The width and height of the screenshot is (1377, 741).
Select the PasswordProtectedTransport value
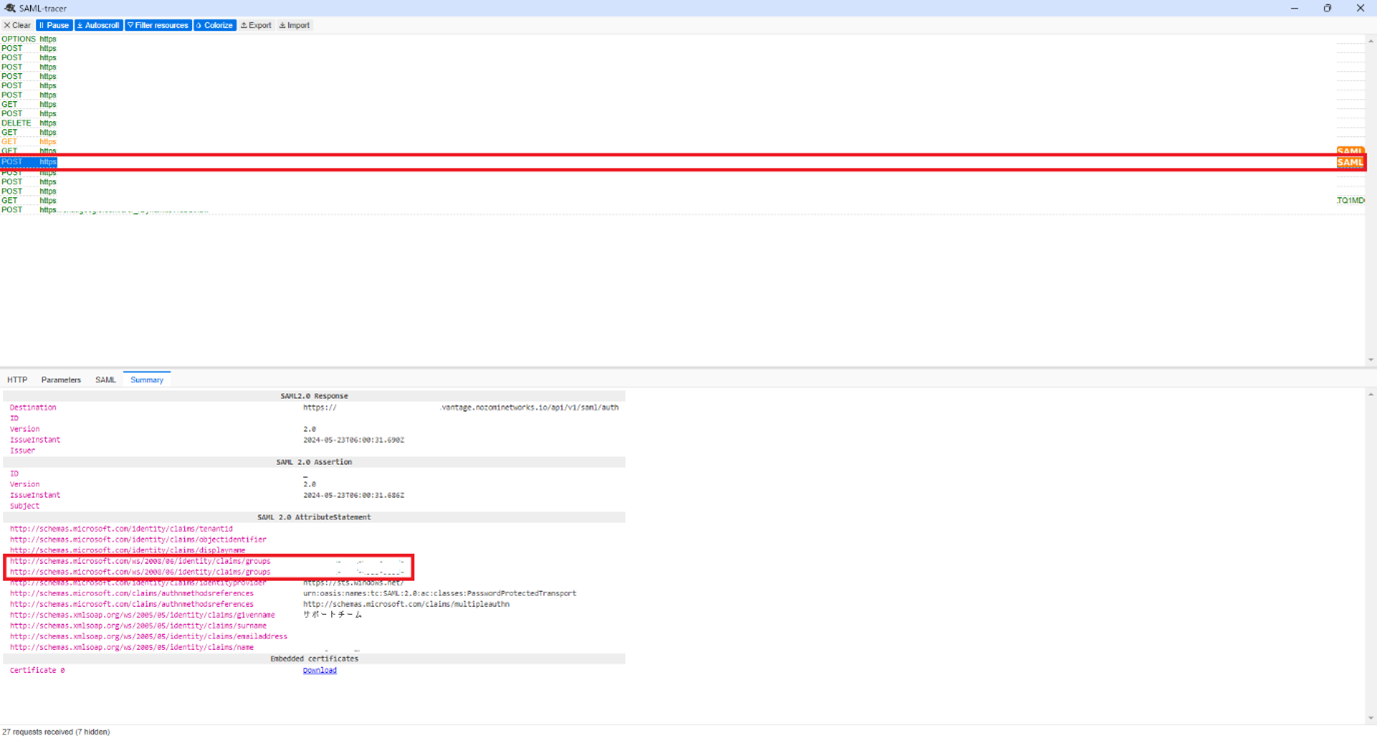[x=440, y=593]
